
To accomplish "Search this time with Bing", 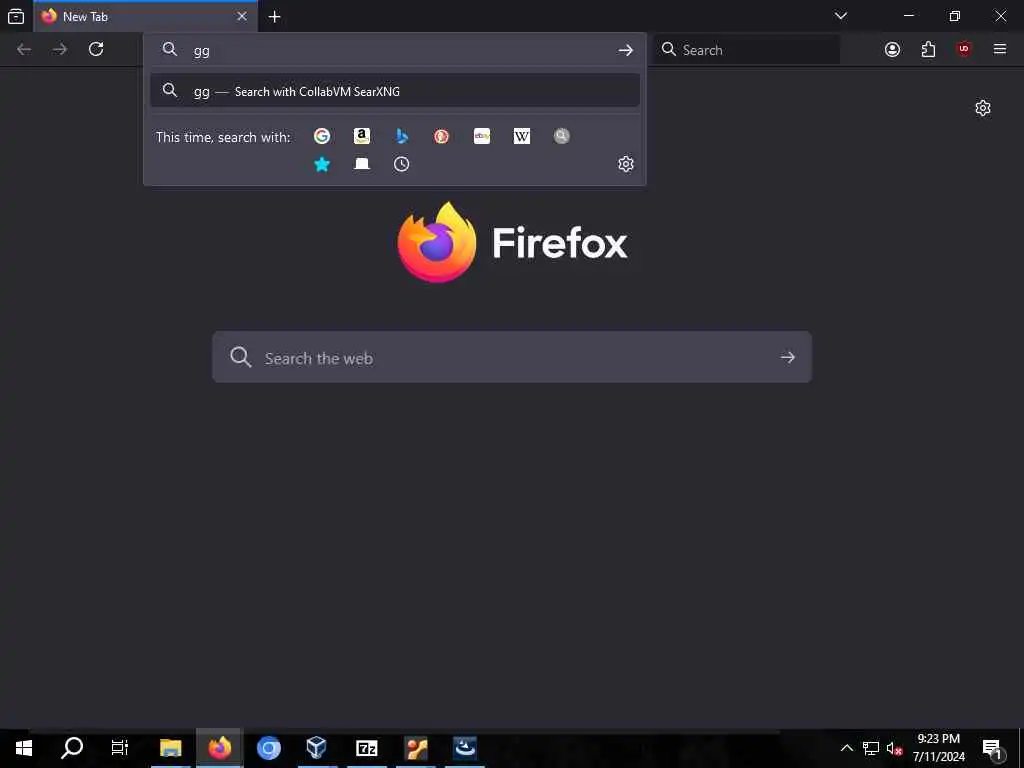I will click(x=402, y=136).
